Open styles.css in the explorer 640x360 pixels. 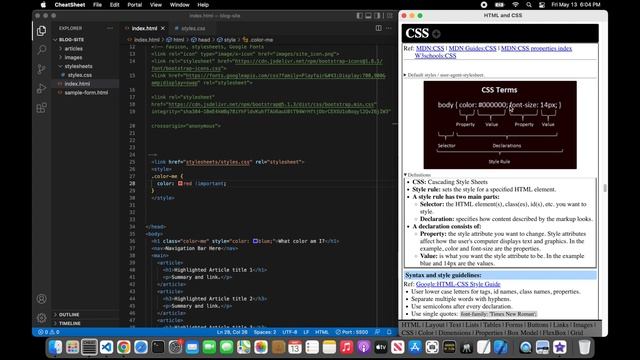pyautogui.click(x=80, y=75)
